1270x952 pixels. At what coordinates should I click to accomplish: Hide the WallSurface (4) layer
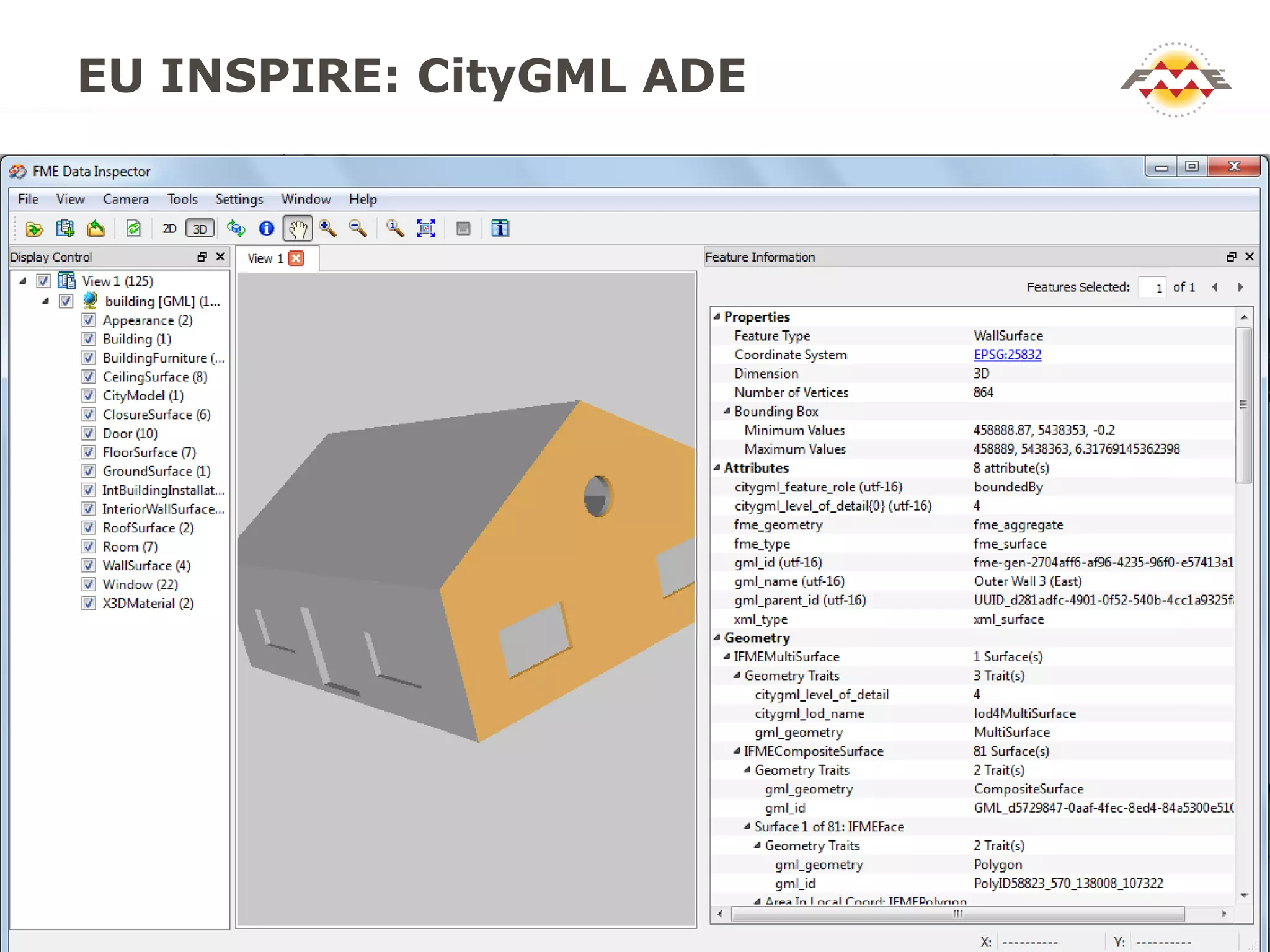[x=89, y=565]
